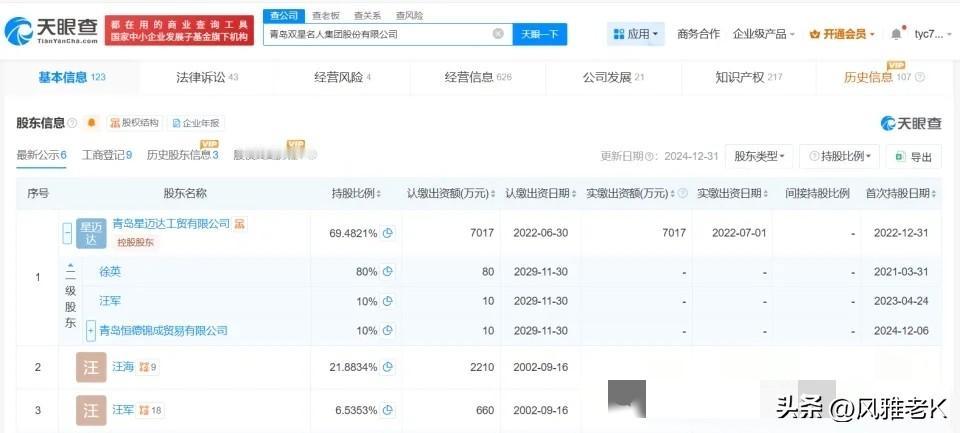Select the 基本信息 123 tab
This screenshot has width=960, height=433.
(x=72, y=77)
